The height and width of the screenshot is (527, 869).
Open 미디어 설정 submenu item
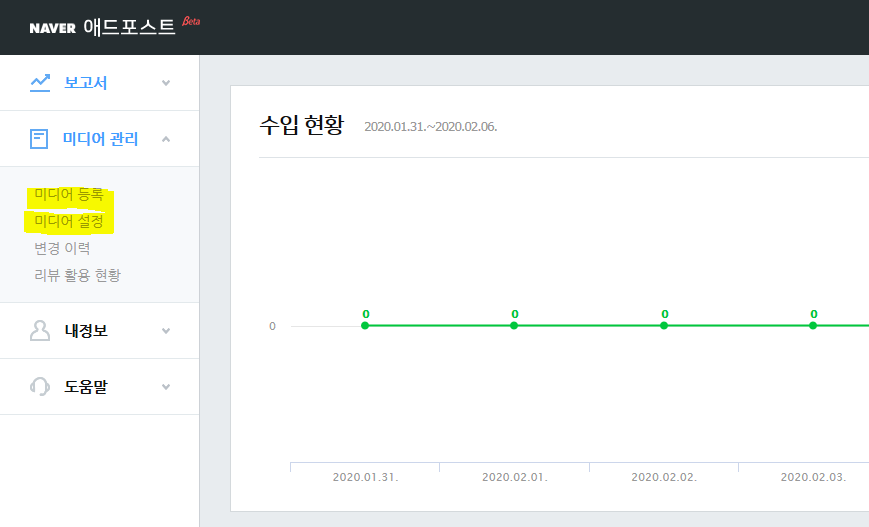[x=69, y=222]
